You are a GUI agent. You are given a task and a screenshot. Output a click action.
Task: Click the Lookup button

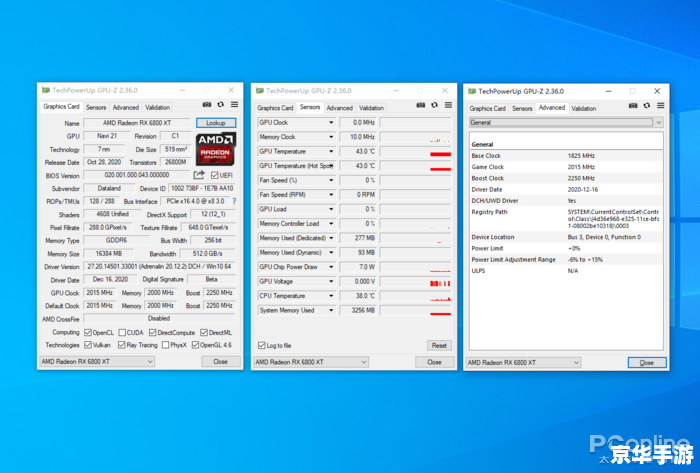pyautogui.click(x=216, y=123)
